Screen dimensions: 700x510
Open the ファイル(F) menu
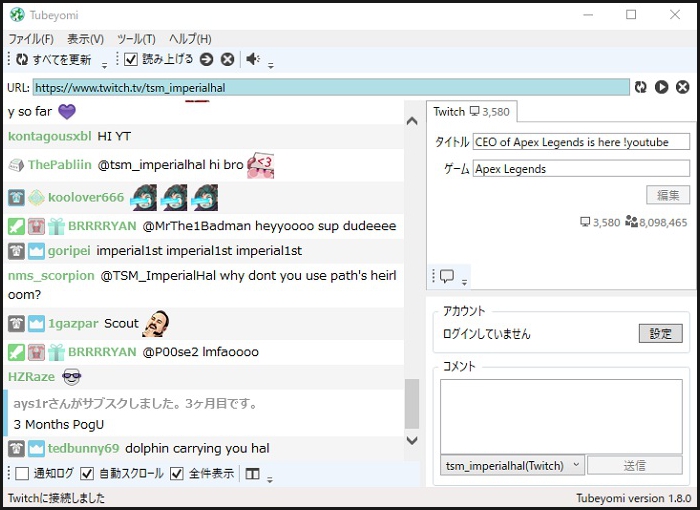click(x=31, y=39)
